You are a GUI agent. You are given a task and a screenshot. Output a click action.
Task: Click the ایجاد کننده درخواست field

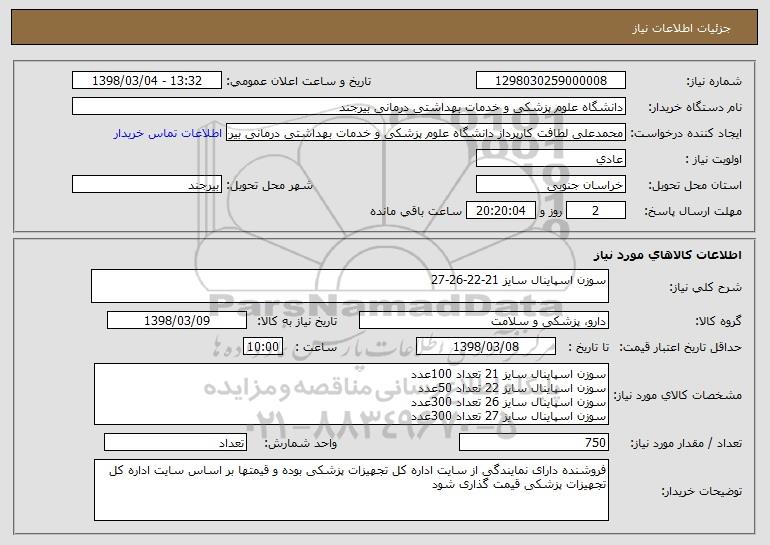426,133
